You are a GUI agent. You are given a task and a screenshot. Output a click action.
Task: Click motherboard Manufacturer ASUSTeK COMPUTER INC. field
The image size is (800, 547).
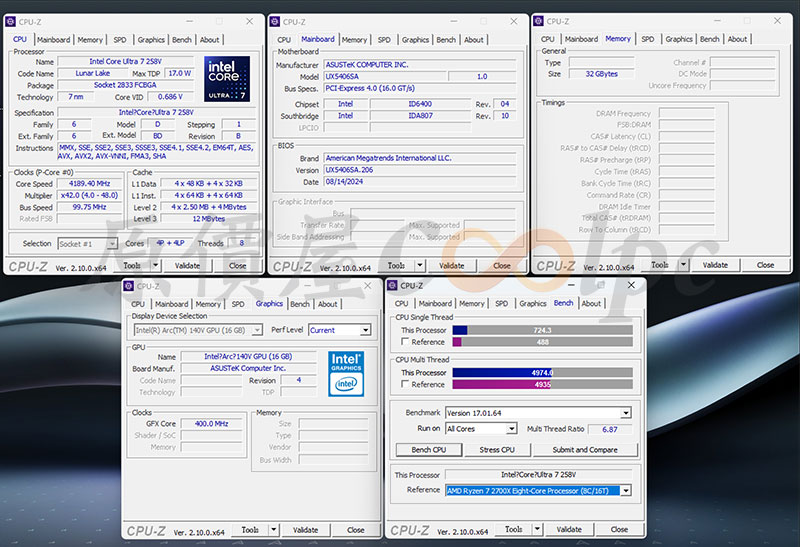420,65
